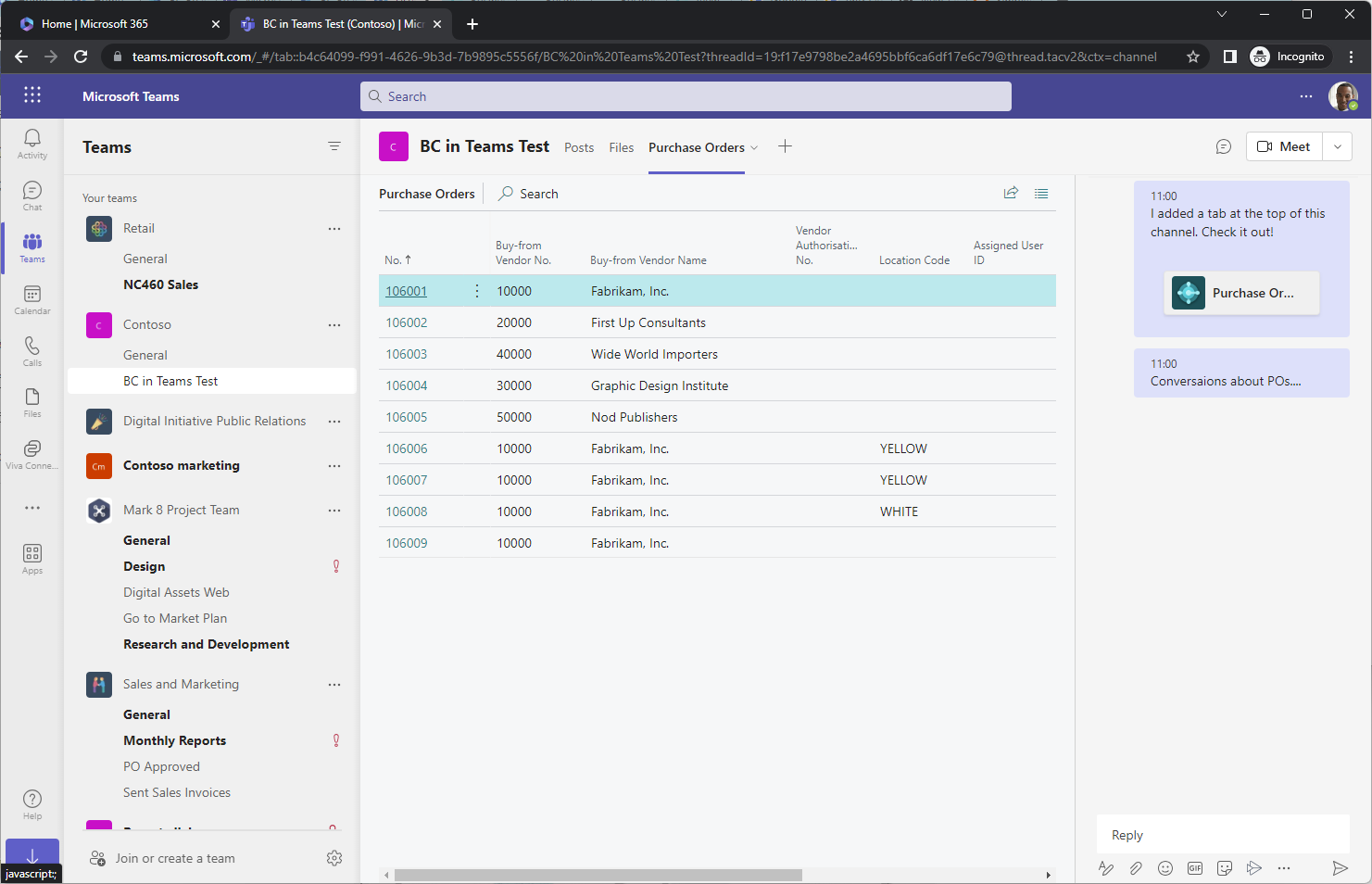Image resolution: width=1372 pixels, height=884 pixels.
Task: Insert a sticker in the reply
Action: [x=1225, y=868]
